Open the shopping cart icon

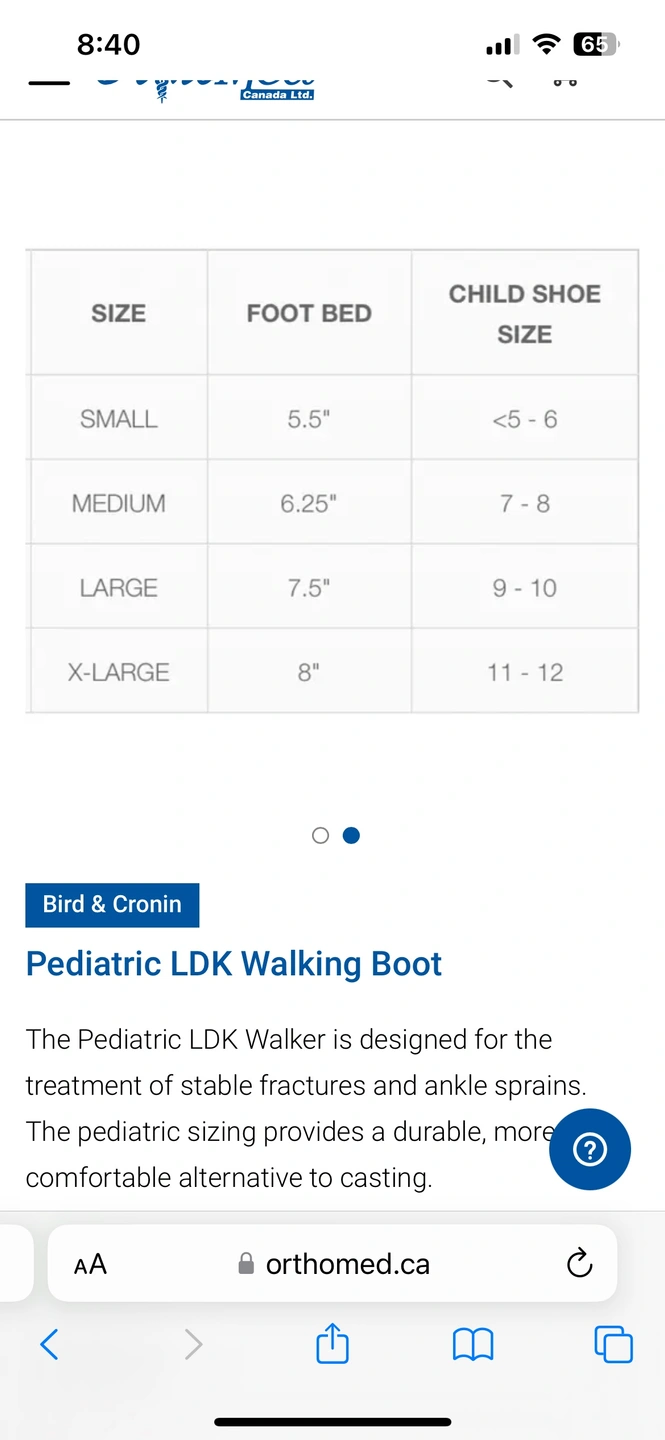[565, 79]
